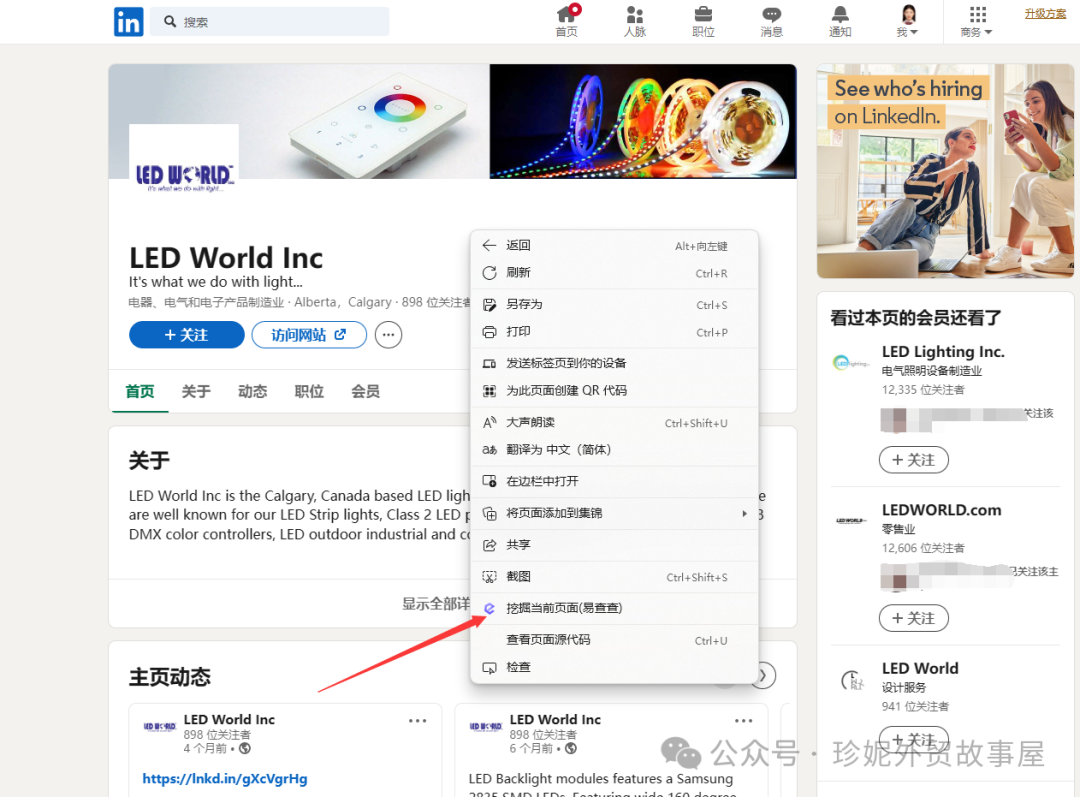Open LED Lighting Inc. company link
Viewport: 1080px width, 797px height.
tap(943, 352)
